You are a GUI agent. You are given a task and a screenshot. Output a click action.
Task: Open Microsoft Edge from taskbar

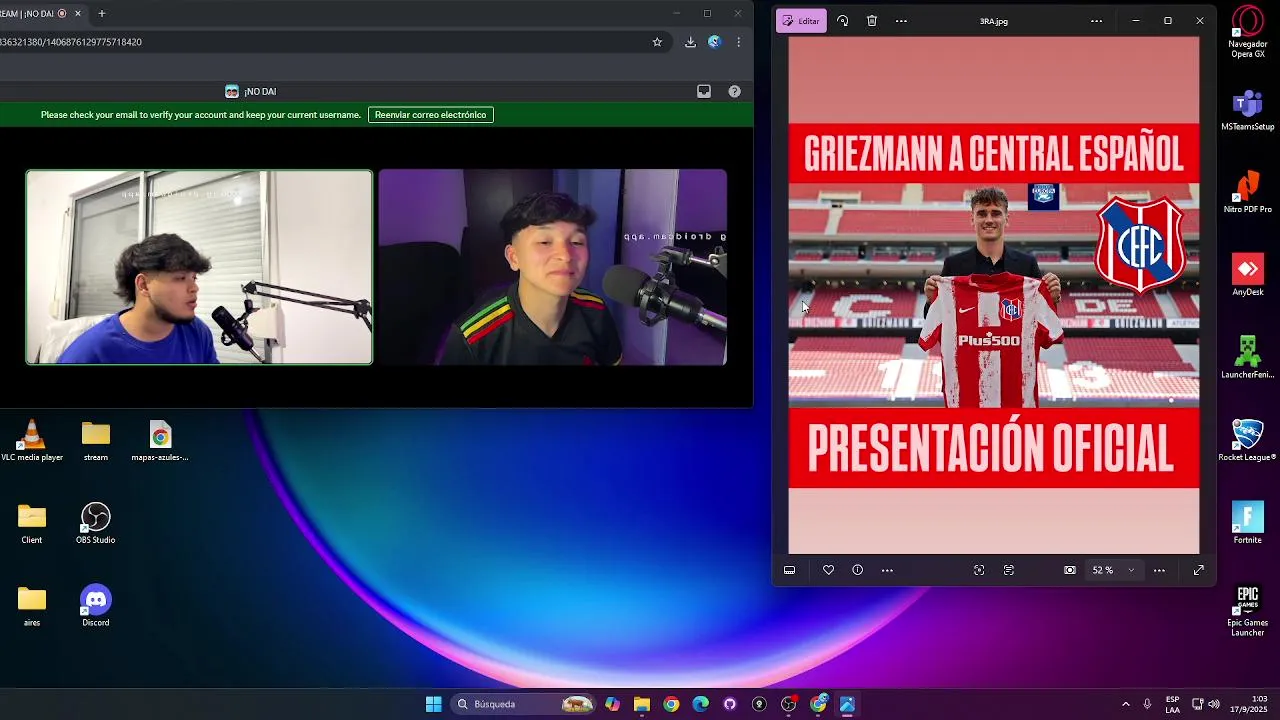coord(700,704)
